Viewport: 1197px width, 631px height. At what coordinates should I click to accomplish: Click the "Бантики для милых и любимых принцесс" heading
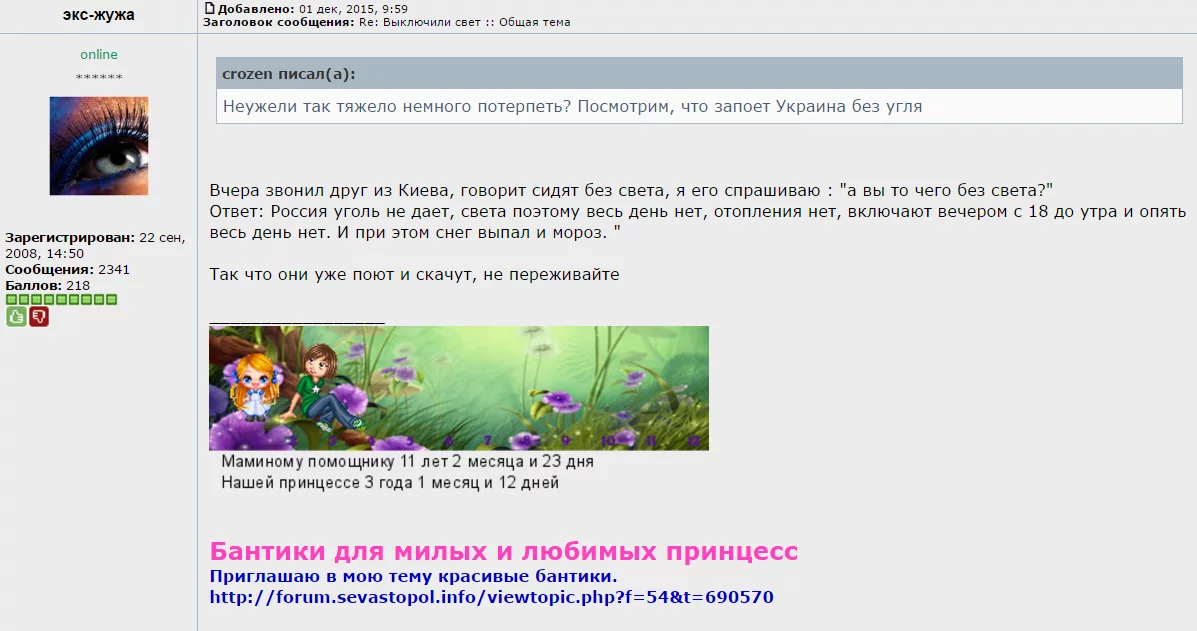tap(503, 550)
